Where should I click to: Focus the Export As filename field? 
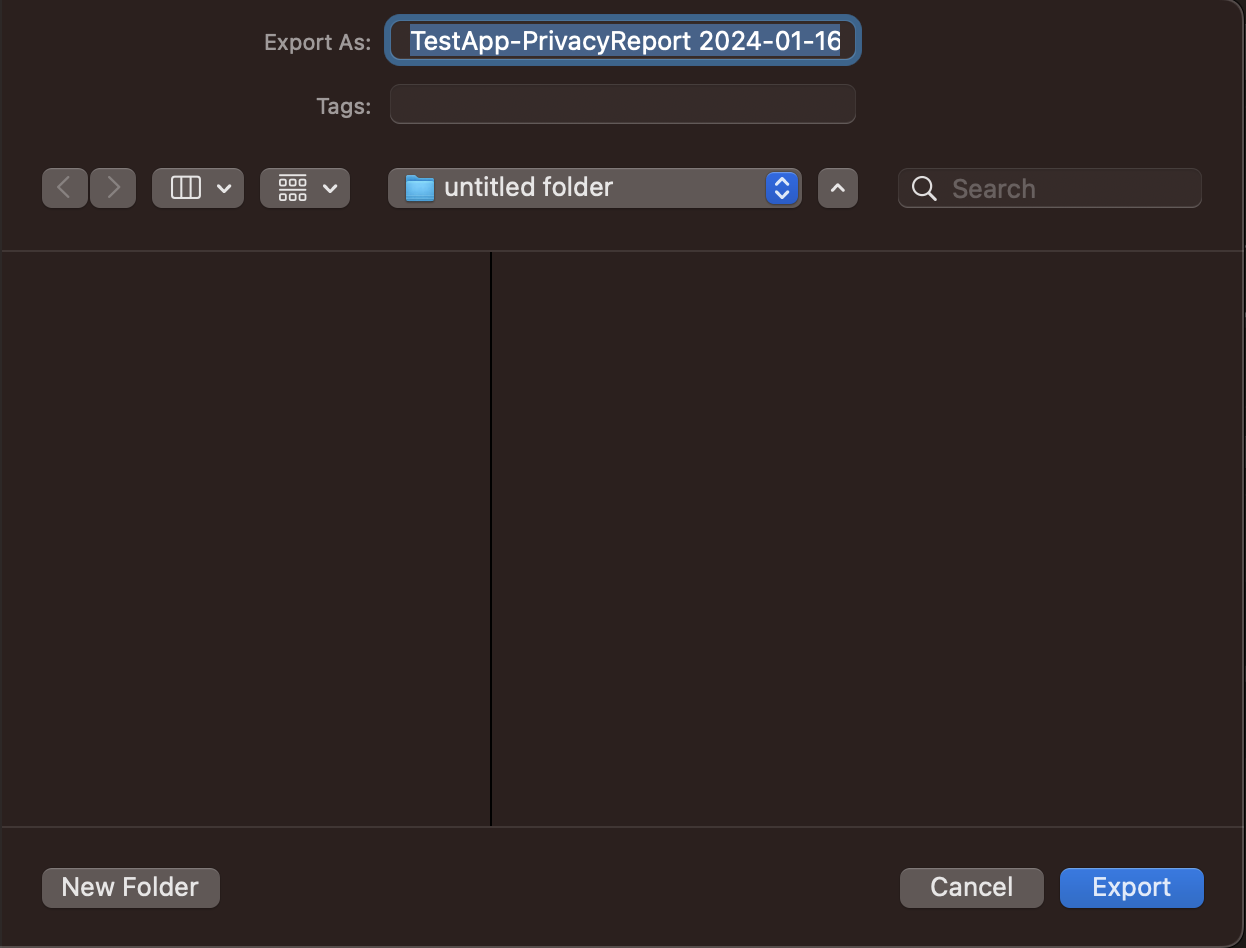(x=623, y=42)
